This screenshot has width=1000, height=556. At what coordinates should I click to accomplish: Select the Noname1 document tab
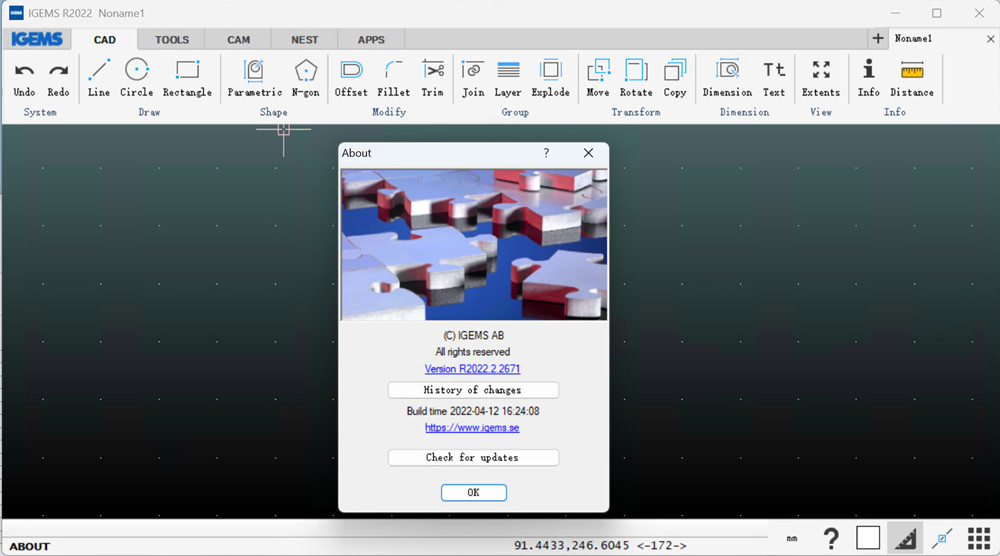(913, 38)
